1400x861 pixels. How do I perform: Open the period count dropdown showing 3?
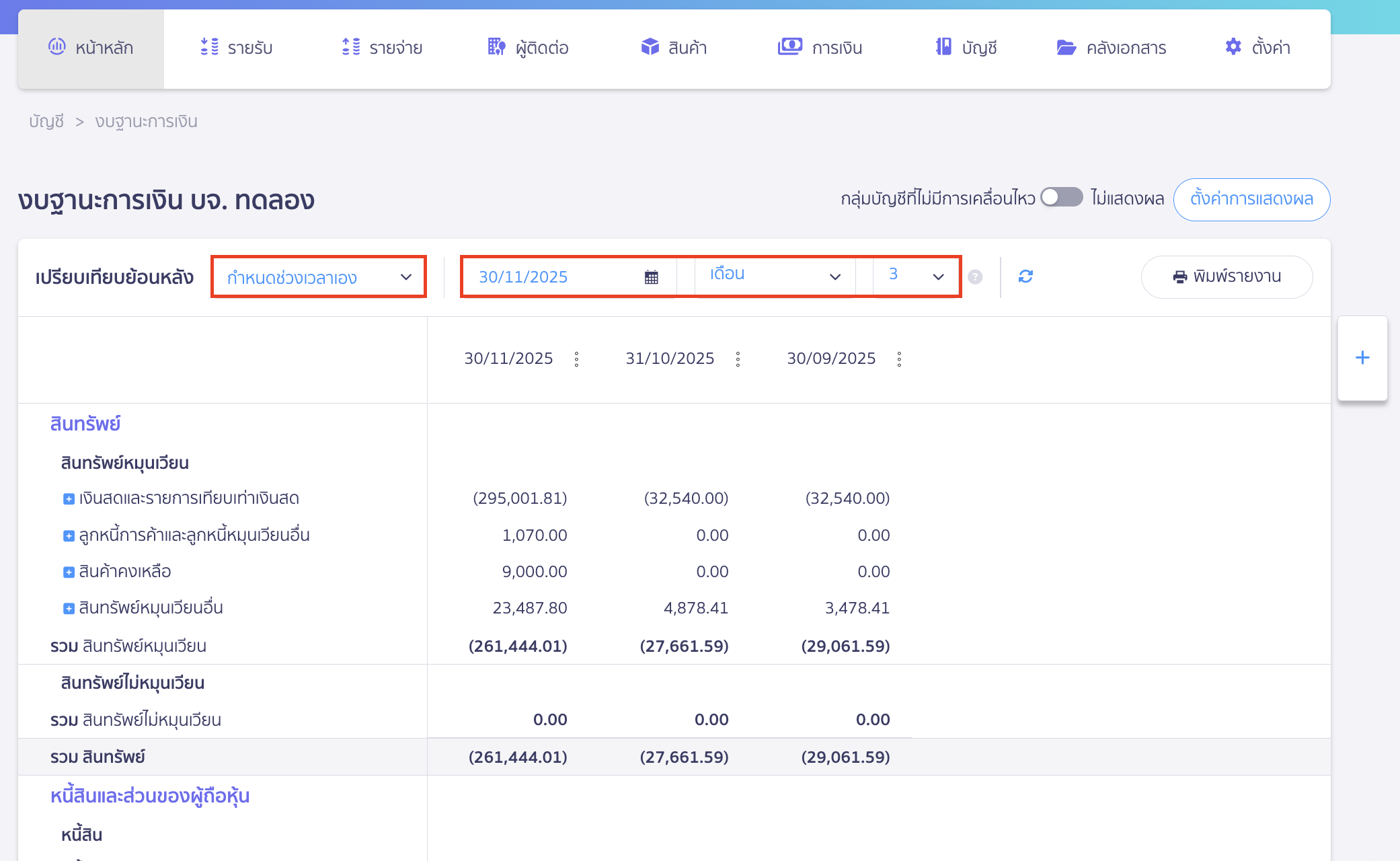(x=916, y=276)
